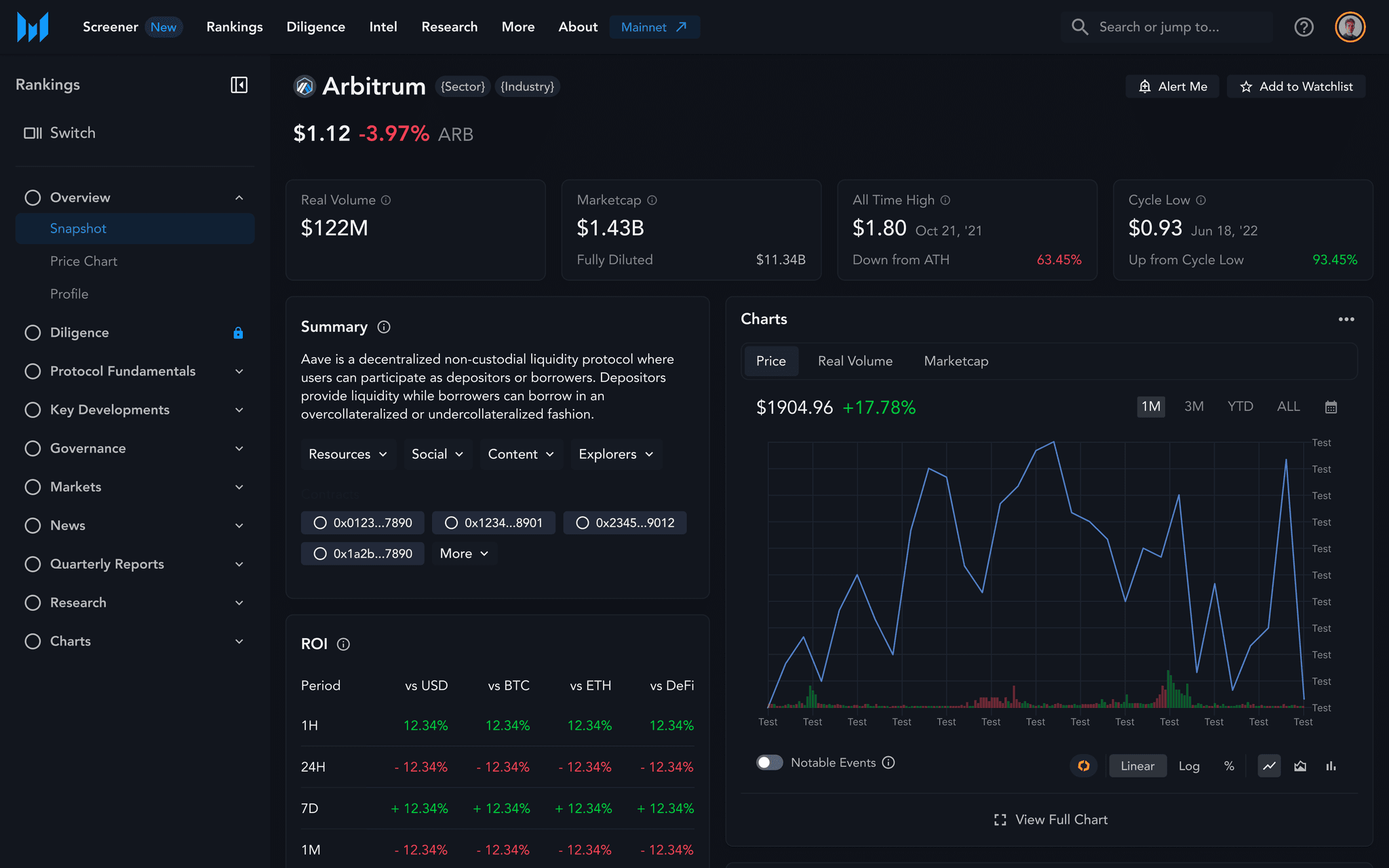The height and width of the screenshot is (868, 1389).
Task: Open the Resources dropdown
Action: coord(348,454)
